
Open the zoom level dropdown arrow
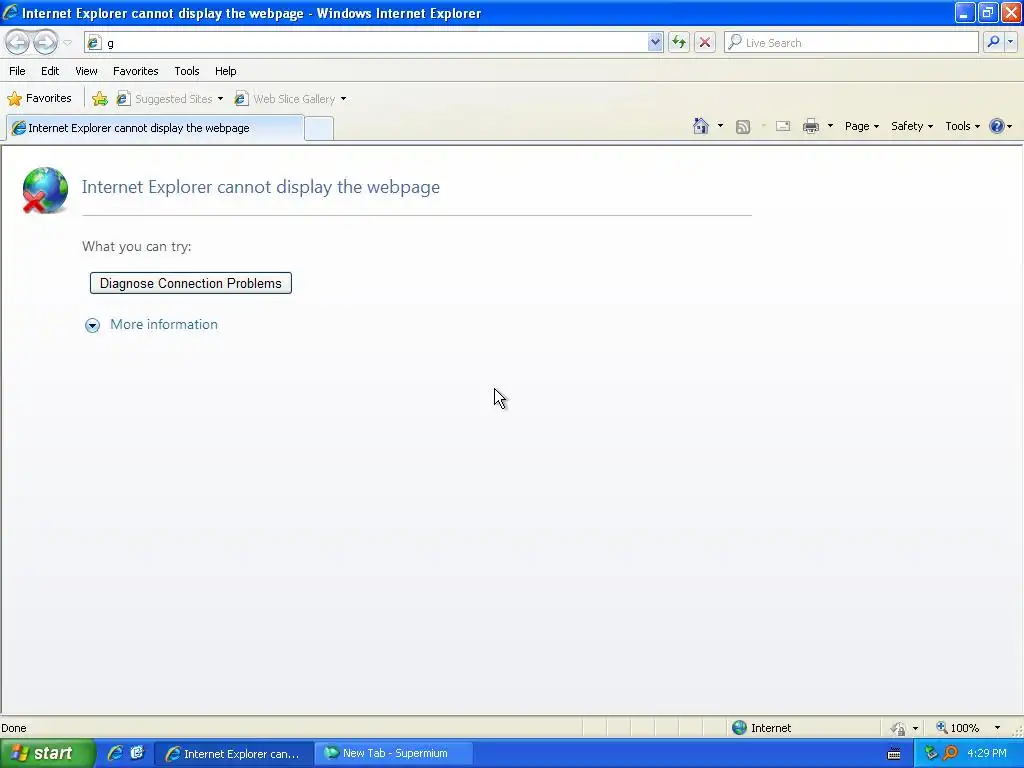point(997,728)
